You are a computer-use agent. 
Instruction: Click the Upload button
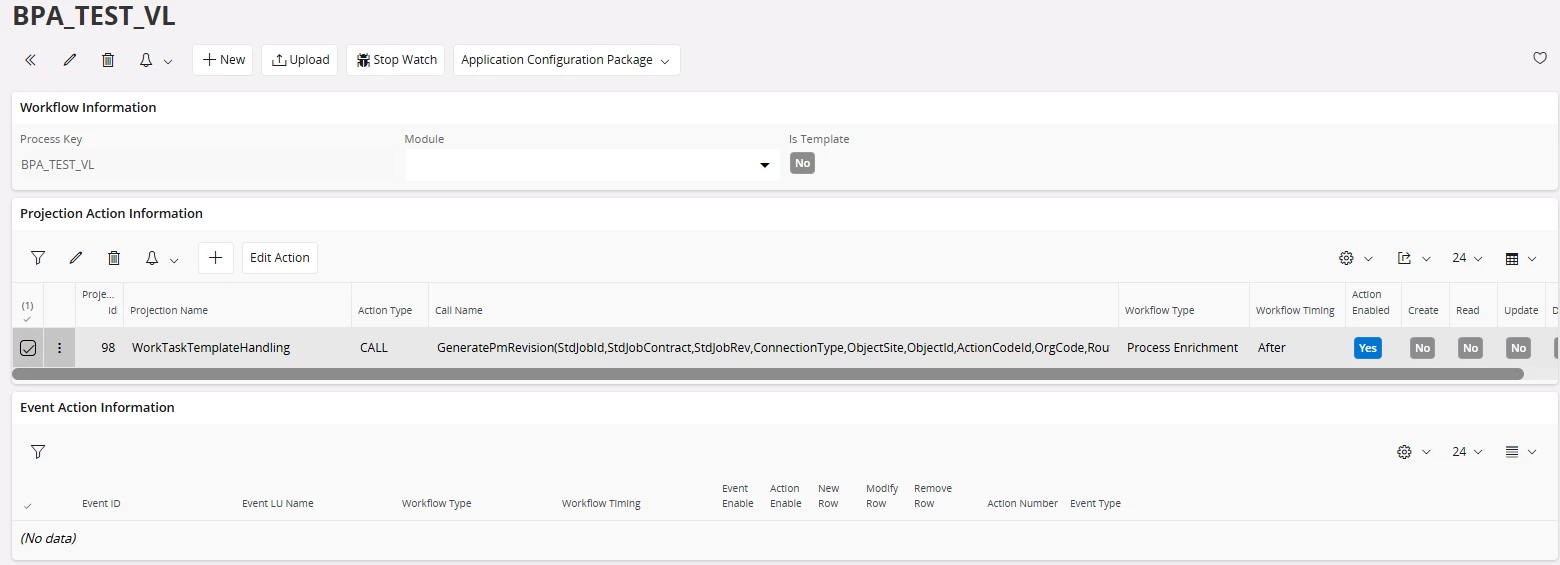point(301,60)
